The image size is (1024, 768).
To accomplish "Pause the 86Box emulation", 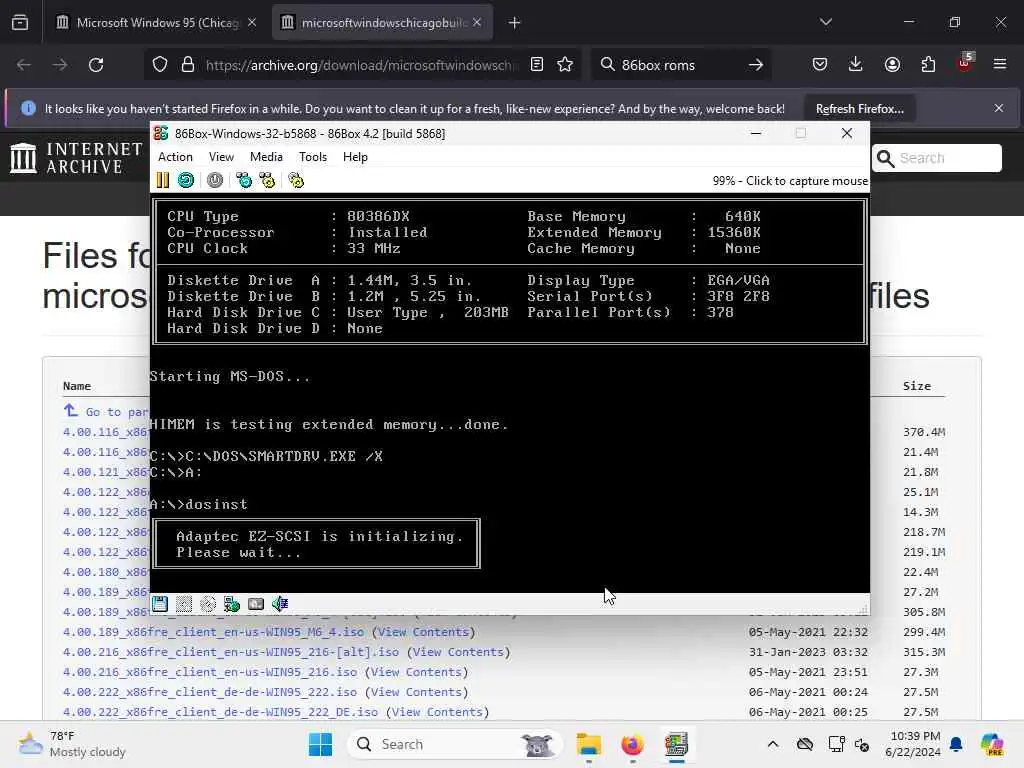I will (x=163, y=180).
